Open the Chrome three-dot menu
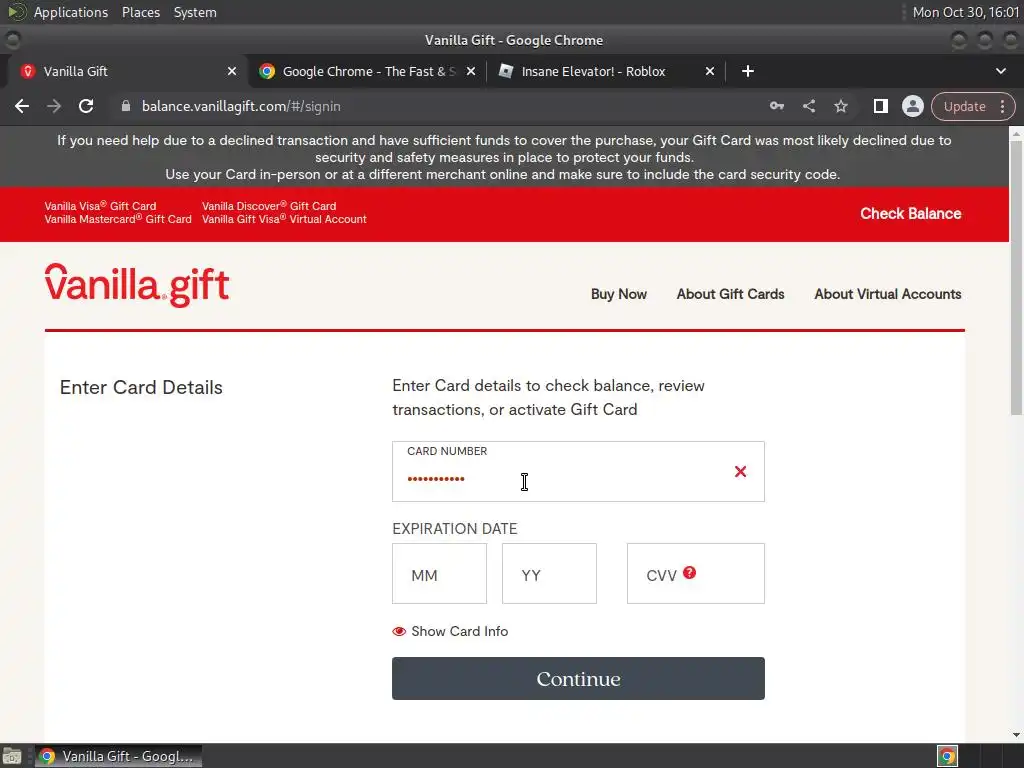Image resolution: width=1024 pixels, height=768 pixels. [x=1002, y=106]
